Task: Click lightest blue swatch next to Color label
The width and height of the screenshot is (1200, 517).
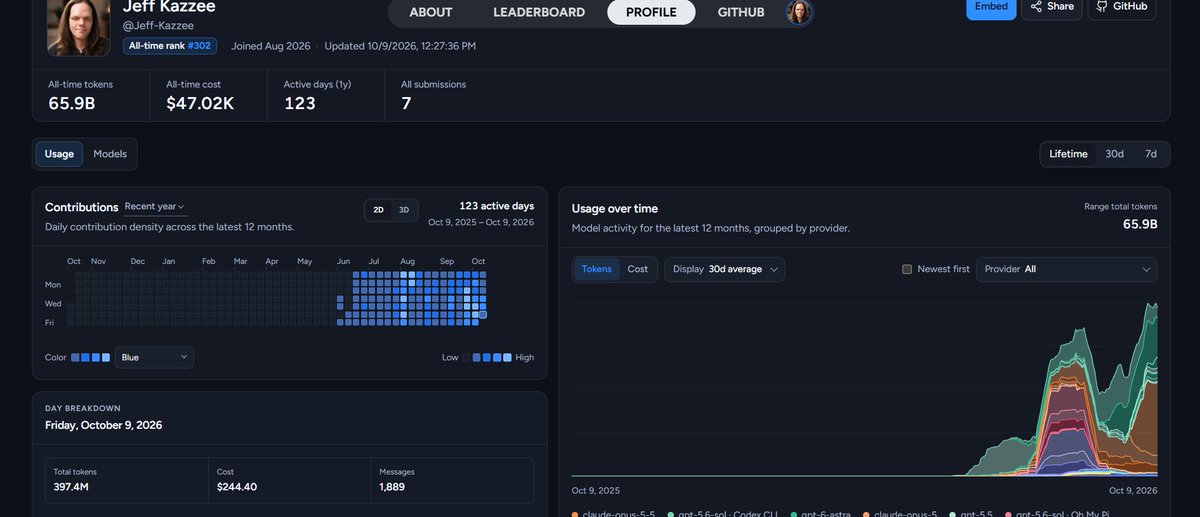Action: [106, 357]
